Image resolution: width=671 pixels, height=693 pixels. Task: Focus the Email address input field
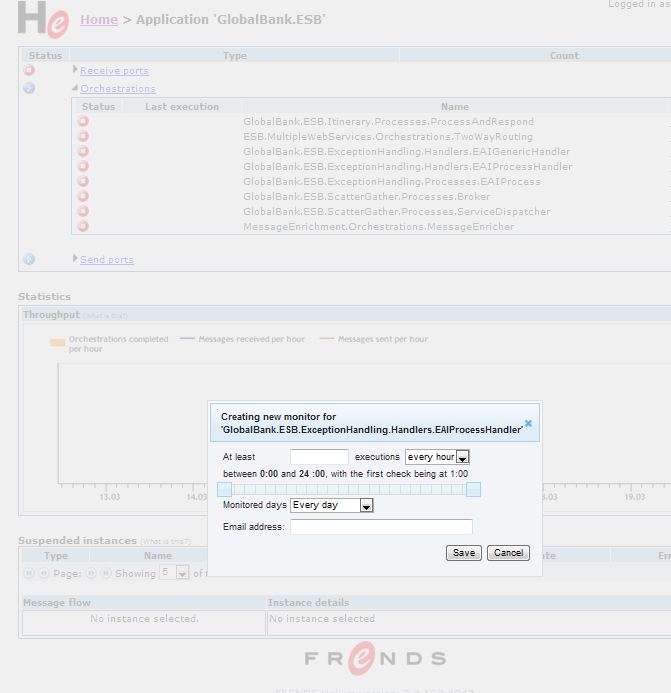(381, 526)
